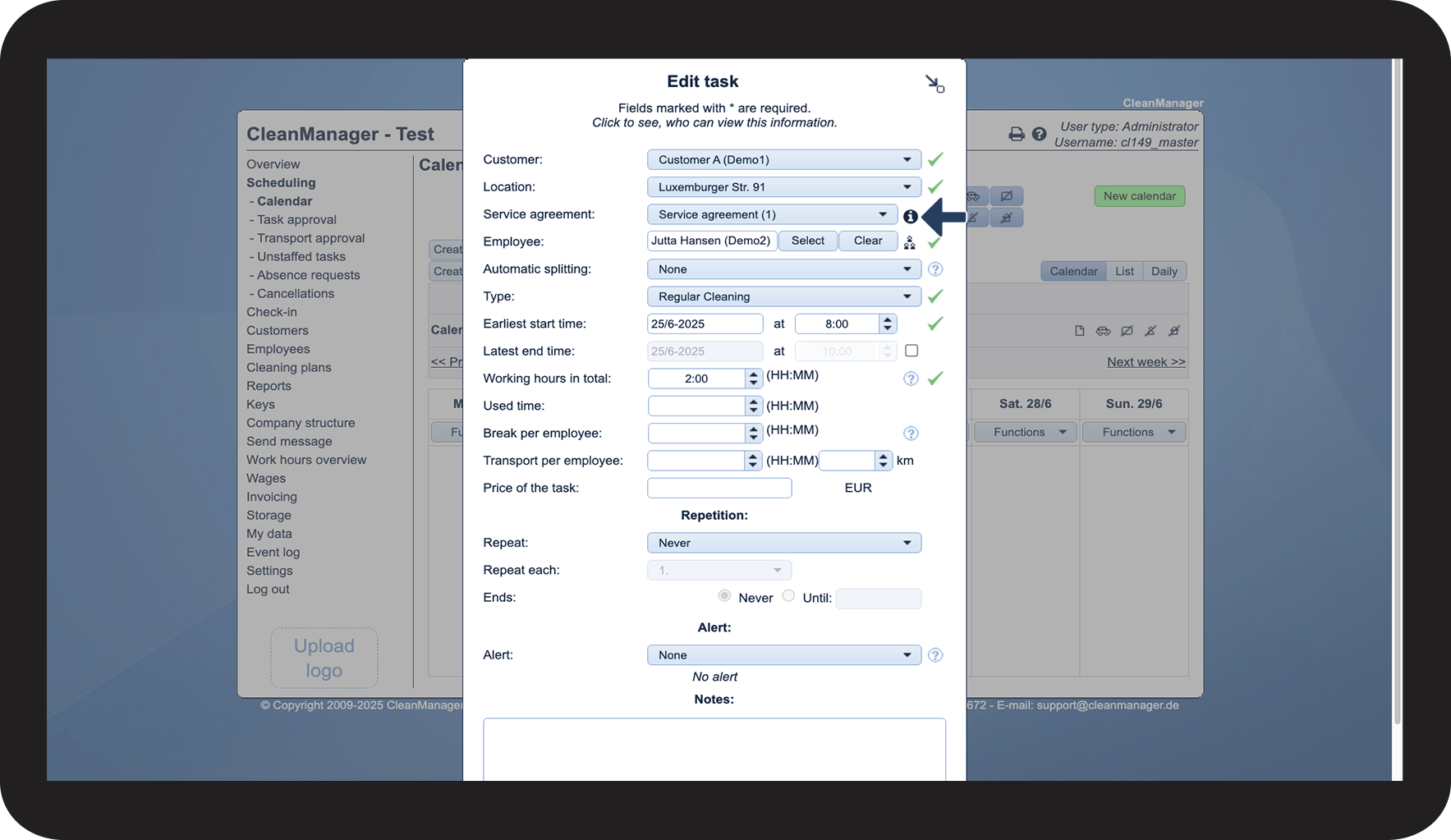Open the Functions dropdown under Sat. 28/6

point(1026,432)
